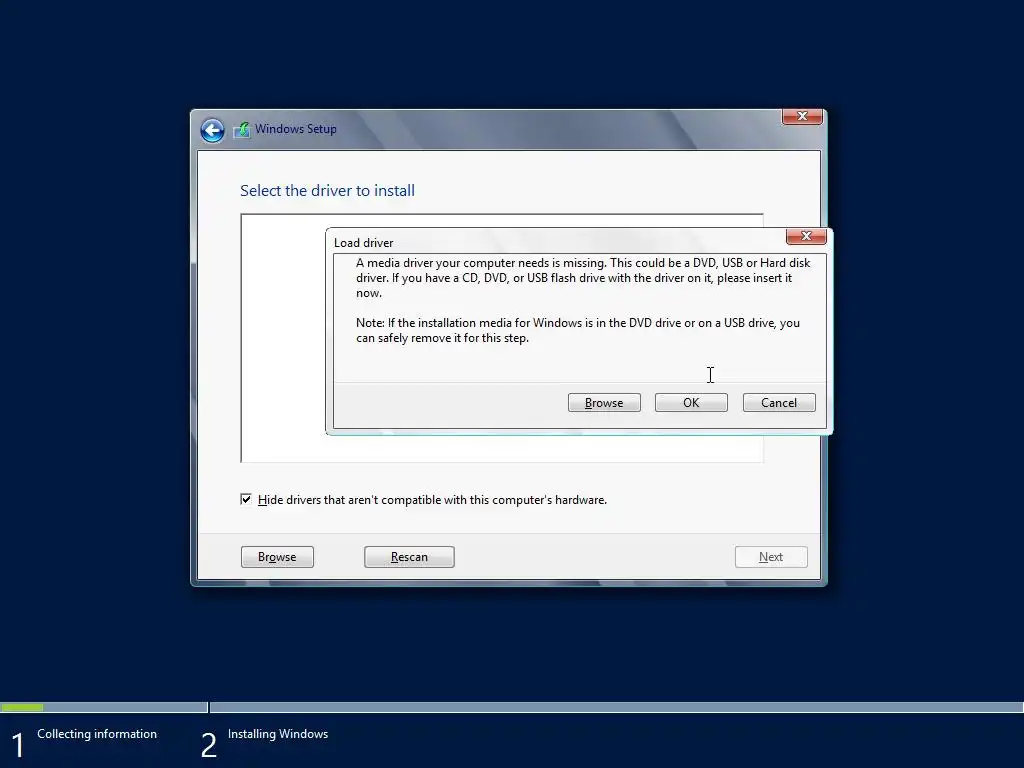The image size is (1024, 768).
Task: Cancel the Load driver dialog
Action: [x=778, y=403]
